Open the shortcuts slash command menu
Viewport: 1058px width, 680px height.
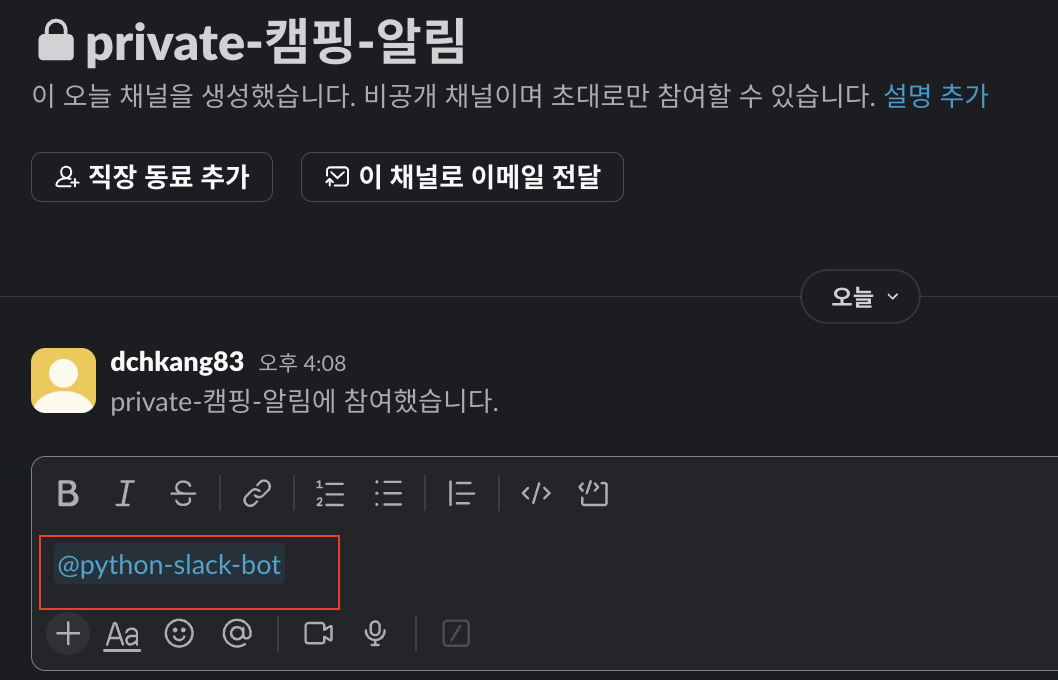tap(455, 633)
